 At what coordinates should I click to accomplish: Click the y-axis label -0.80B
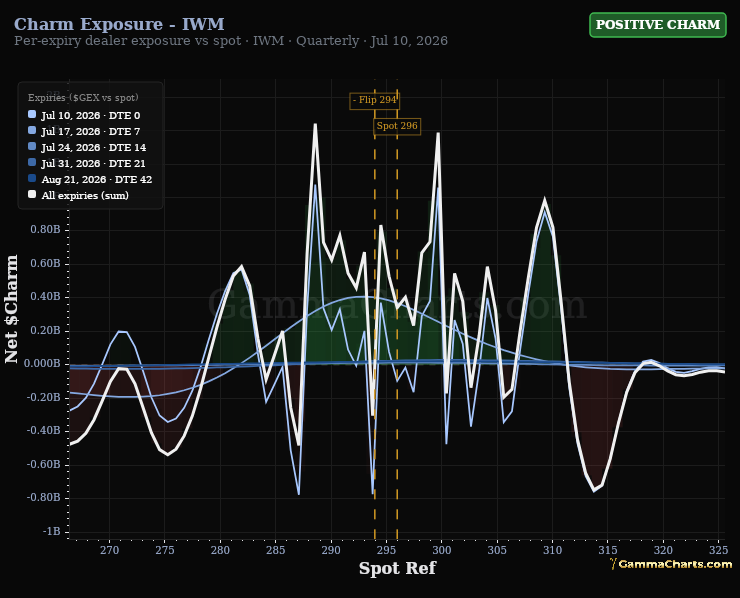coord(43,497)
